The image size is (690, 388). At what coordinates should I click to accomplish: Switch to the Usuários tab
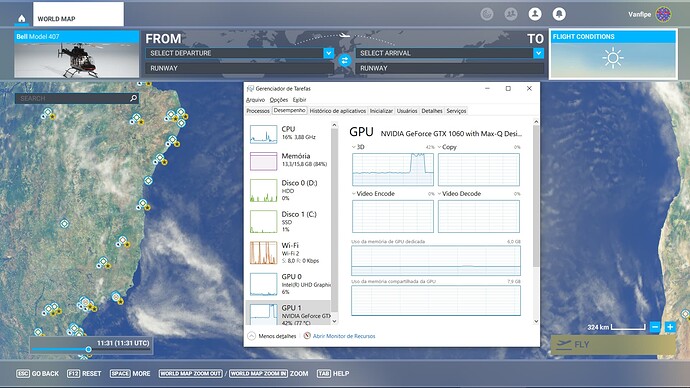click(407, 111)
